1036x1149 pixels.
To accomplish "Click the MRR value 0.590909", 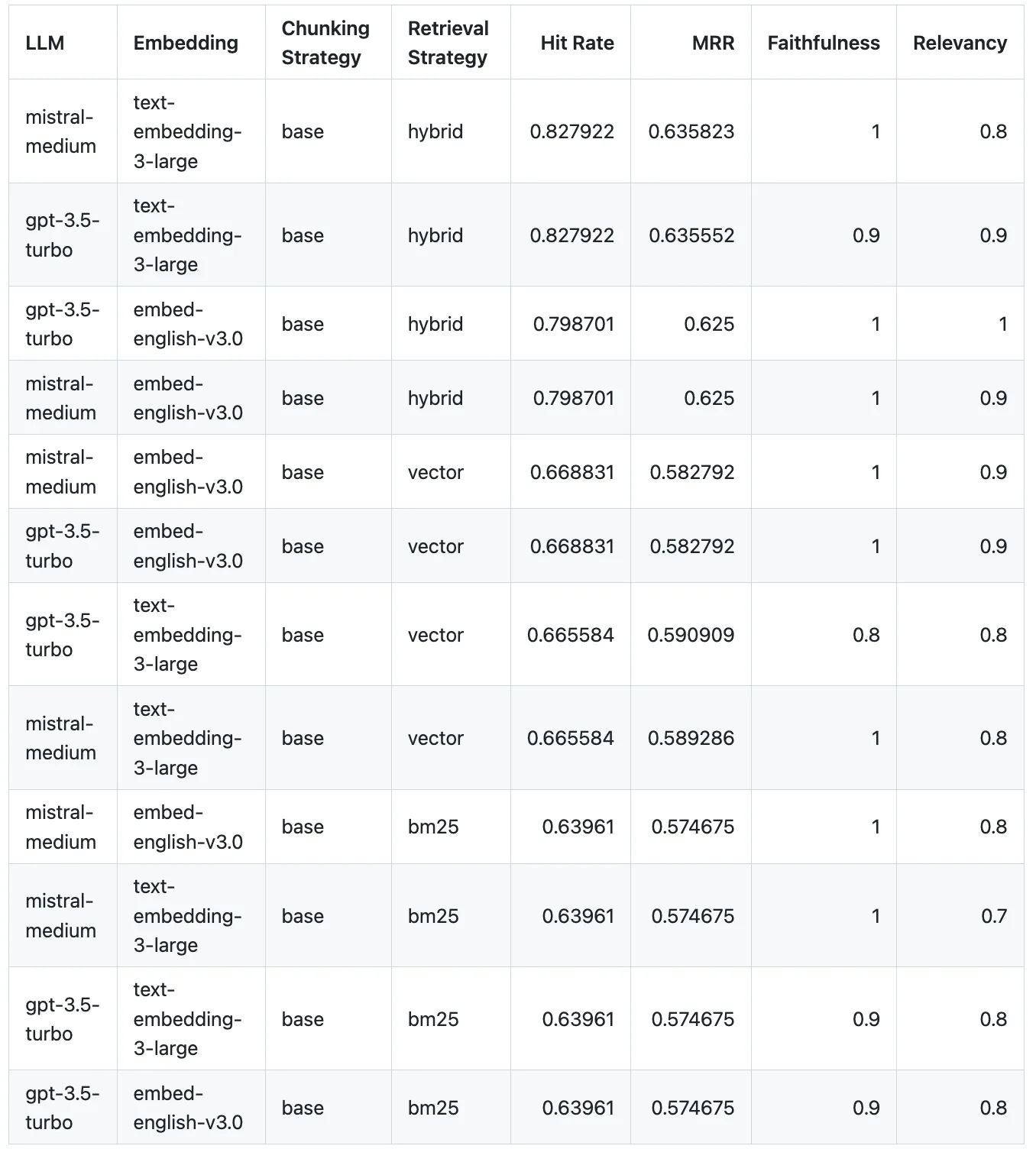I will pos(691,635).
